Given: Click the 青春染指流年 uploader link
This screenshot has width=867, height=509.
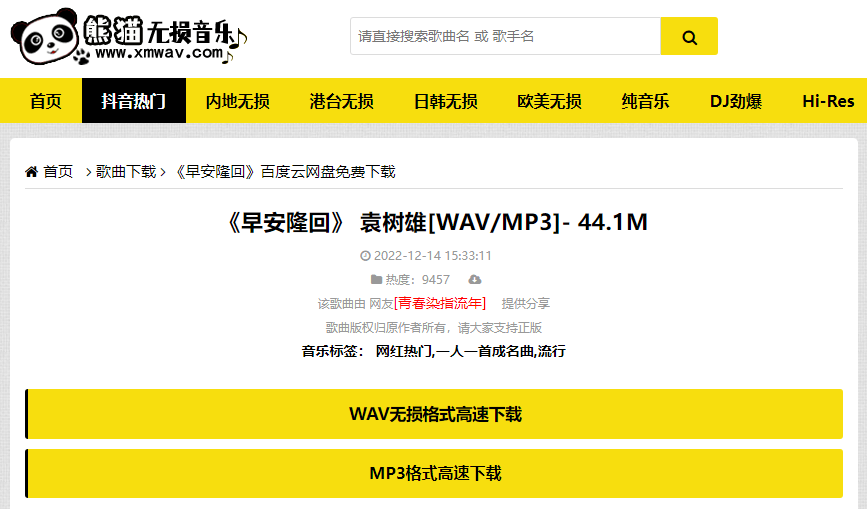Looking at the screenshot, I should click(440, 303).
